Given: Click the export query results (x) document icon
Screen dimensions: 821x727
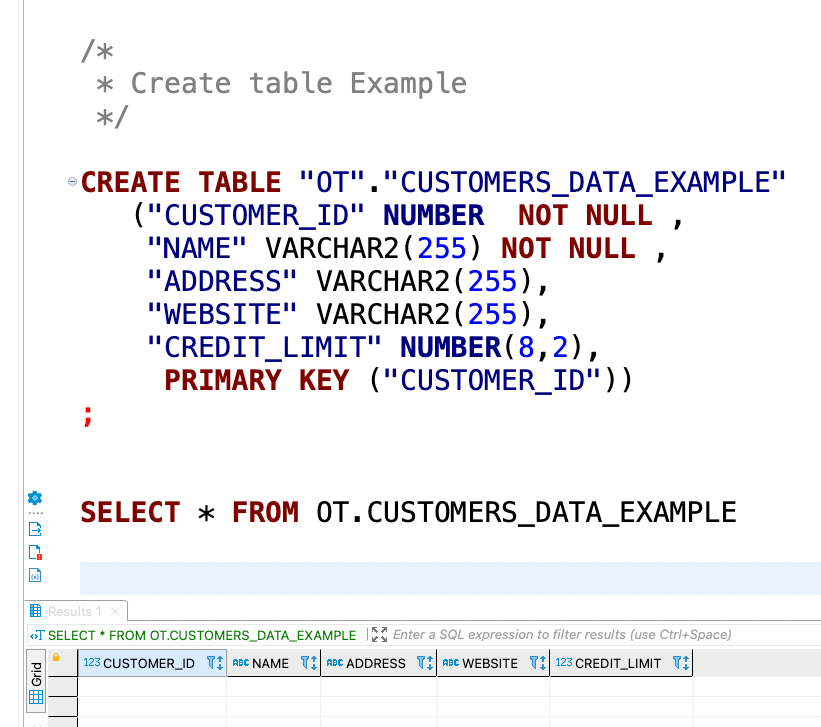Looking at the screenshot, I should (x=35, y=576).
